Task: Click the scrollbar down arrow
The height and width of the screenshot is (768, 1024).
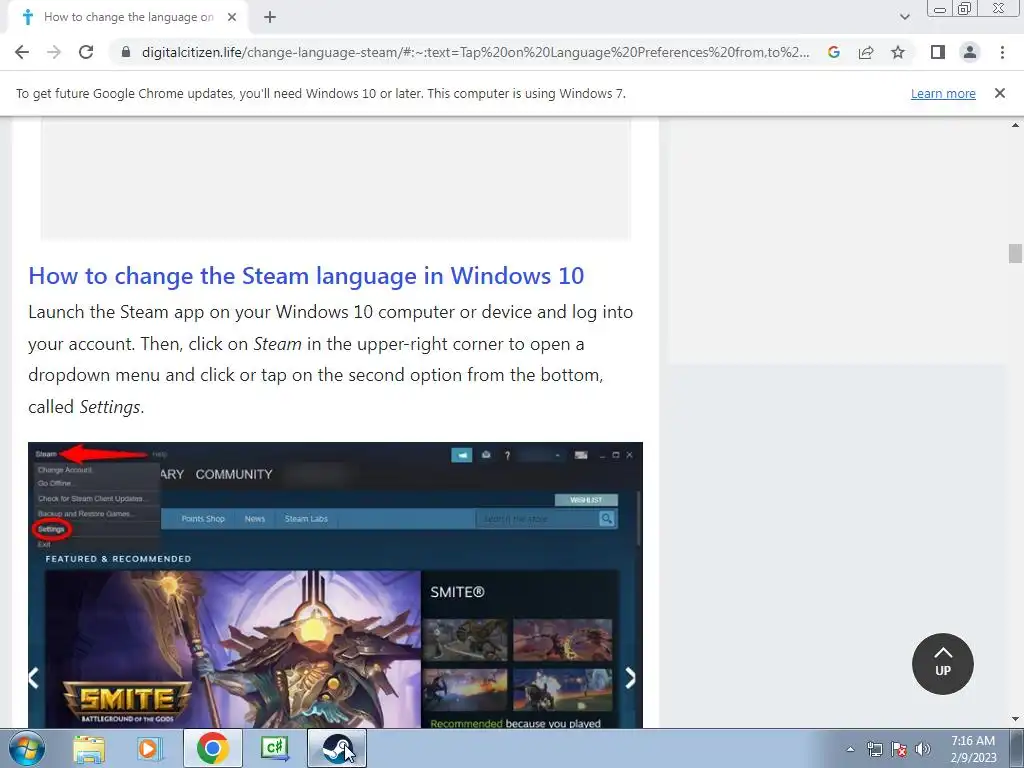Action: [1015, 720]
